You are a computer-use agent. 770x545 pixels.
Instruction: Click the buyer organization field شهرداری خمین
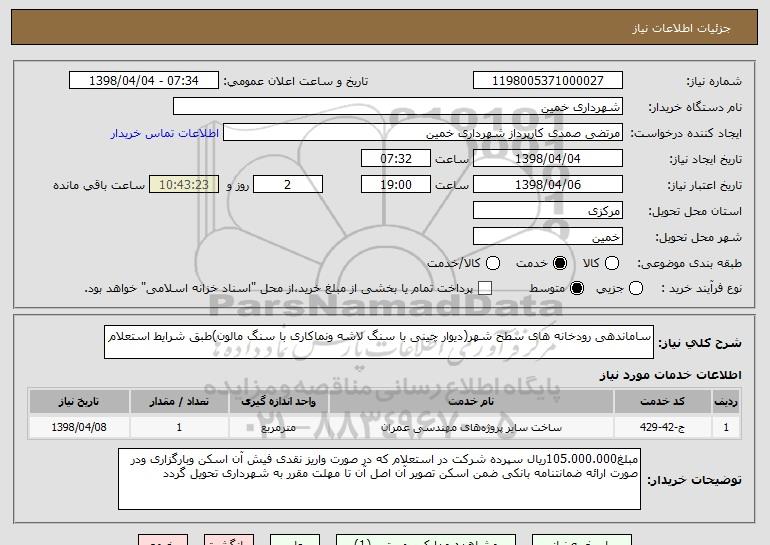[398, 107]
